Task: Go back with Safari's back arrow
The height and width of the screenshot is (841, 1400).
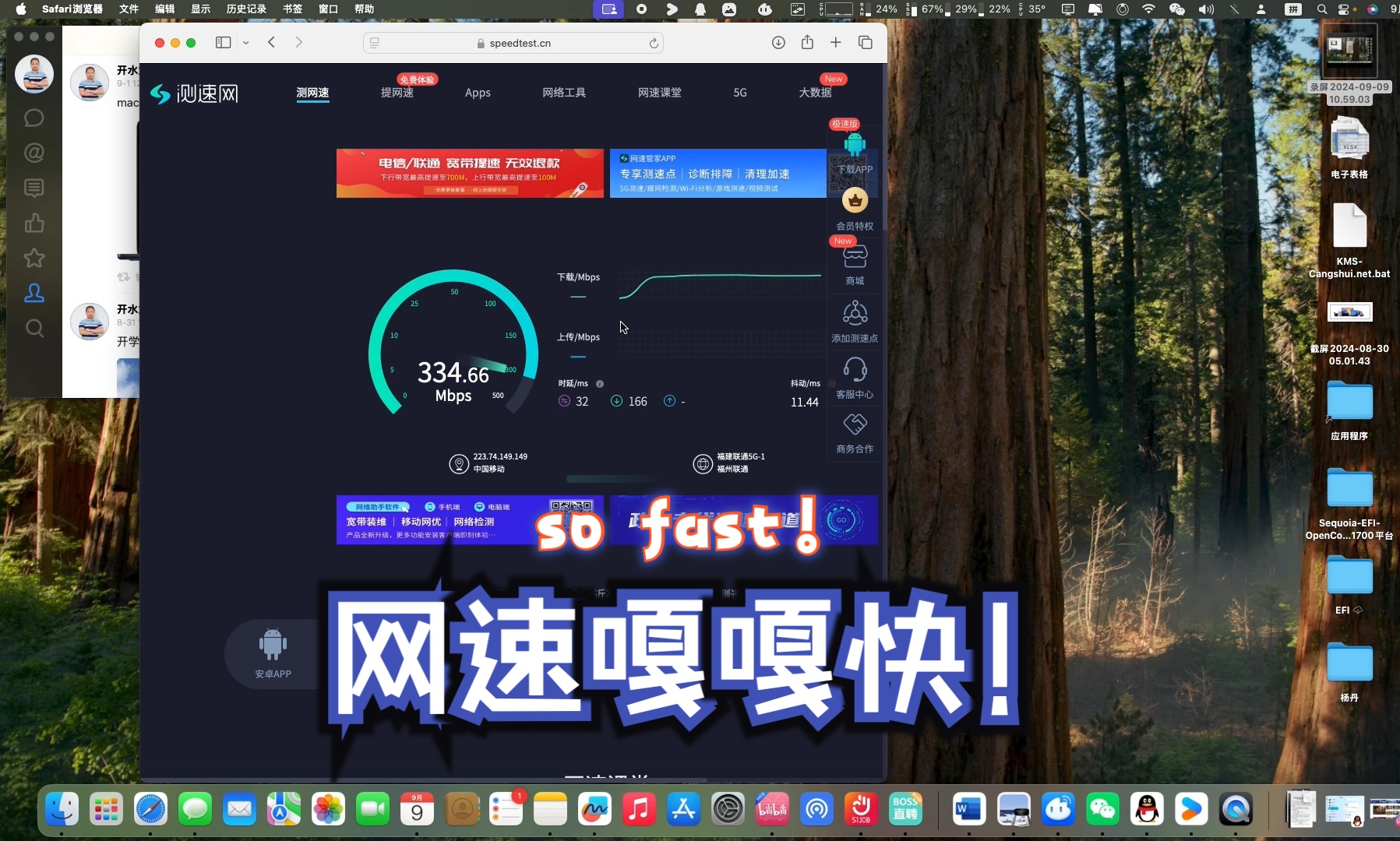Action: pyautogui.click(x=271, y=43)
